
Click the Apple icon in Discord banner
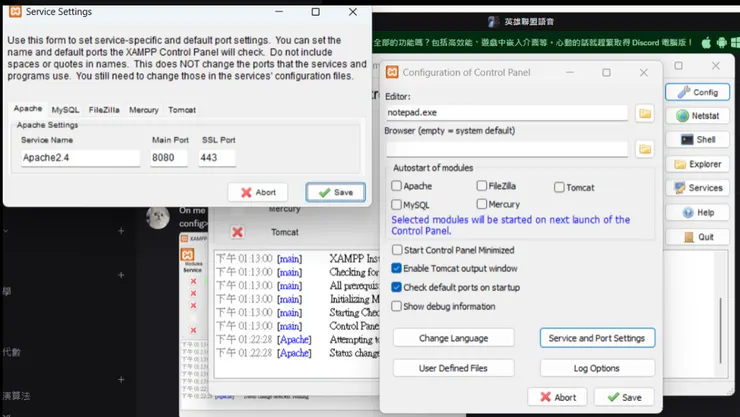coord(706,42)
